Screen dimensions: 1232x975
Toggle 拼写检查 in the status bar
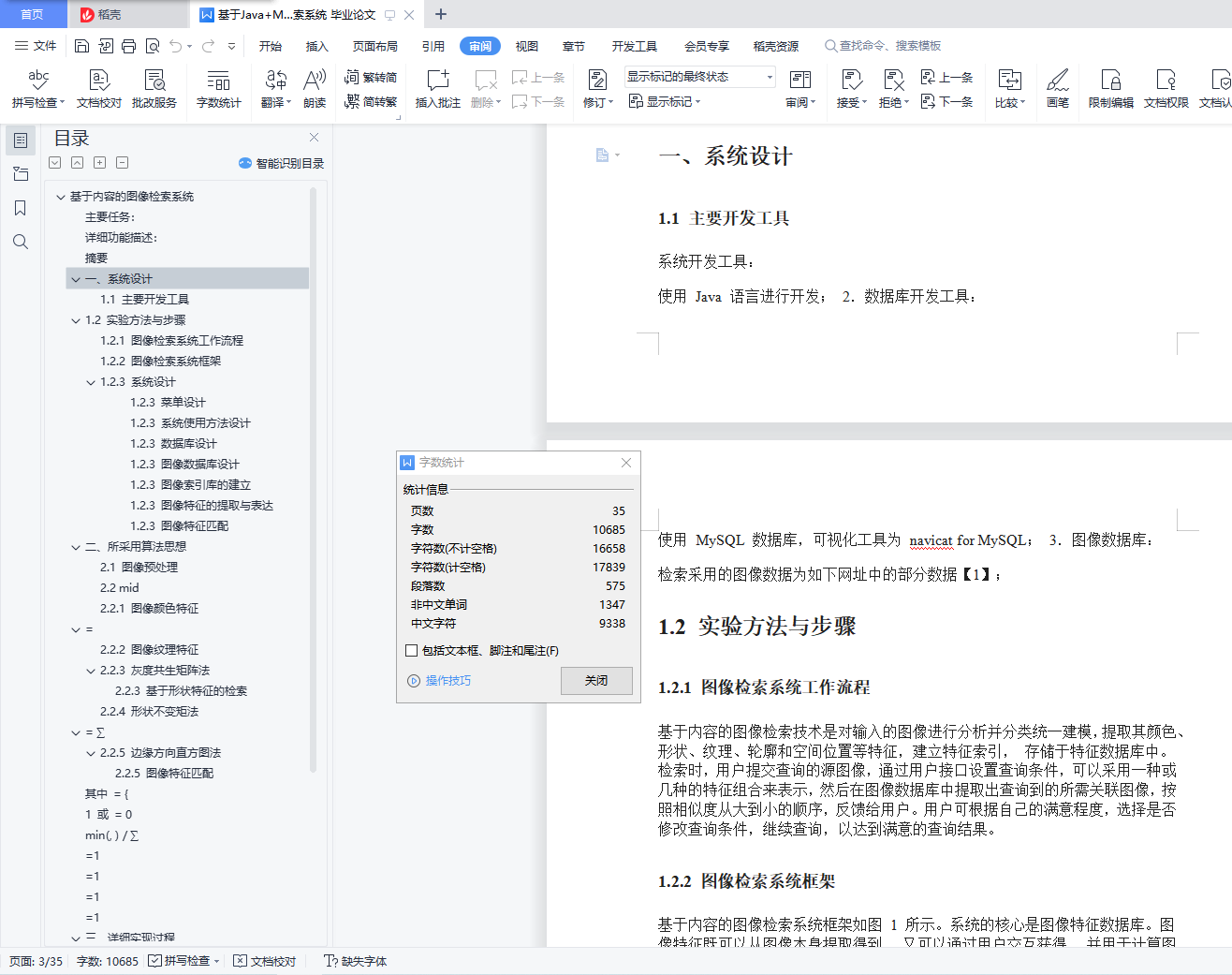tap(183, 961)
